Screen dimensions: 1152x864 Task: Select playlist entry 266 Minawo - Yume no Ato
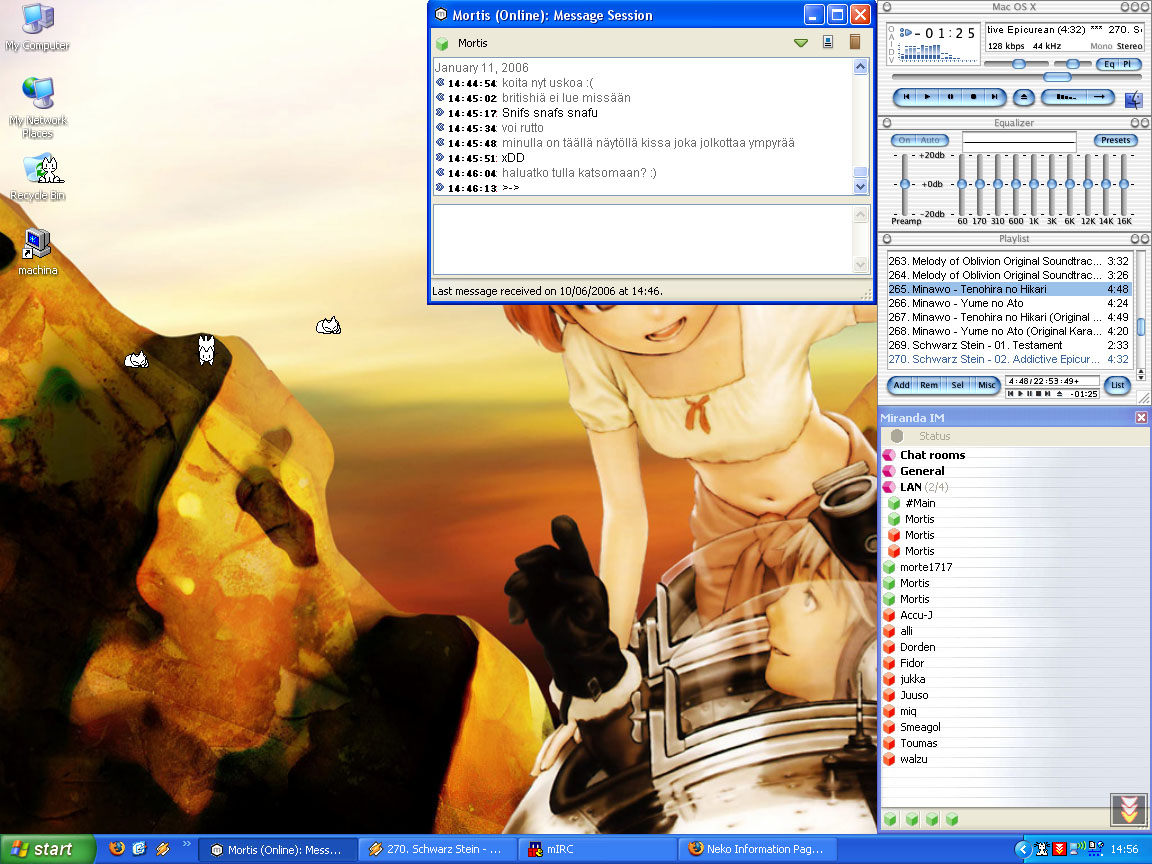pos(1008,303)
